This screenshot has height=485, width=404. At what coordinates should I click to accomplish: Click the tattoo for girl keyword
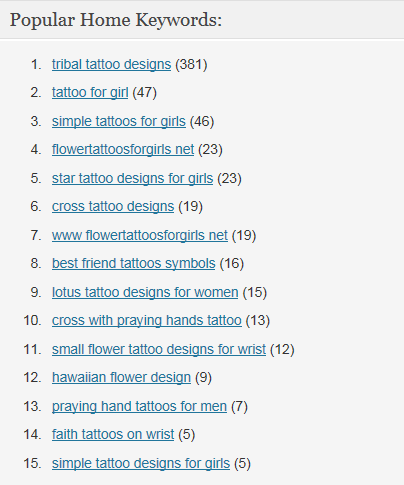coord(90,92)
